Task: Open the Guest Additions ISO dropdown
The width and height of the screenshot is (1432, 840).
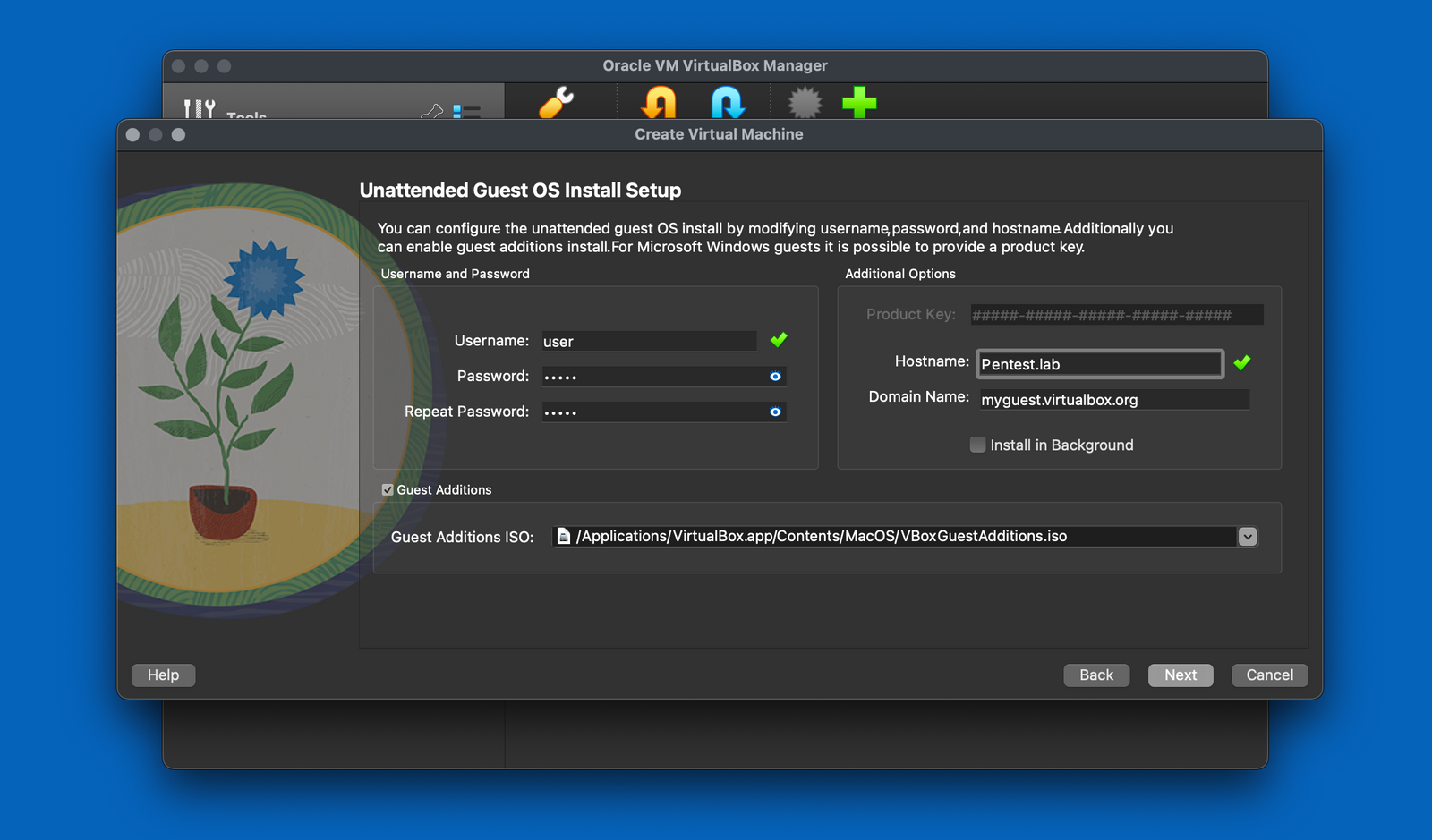Action: click(1247, 536)
